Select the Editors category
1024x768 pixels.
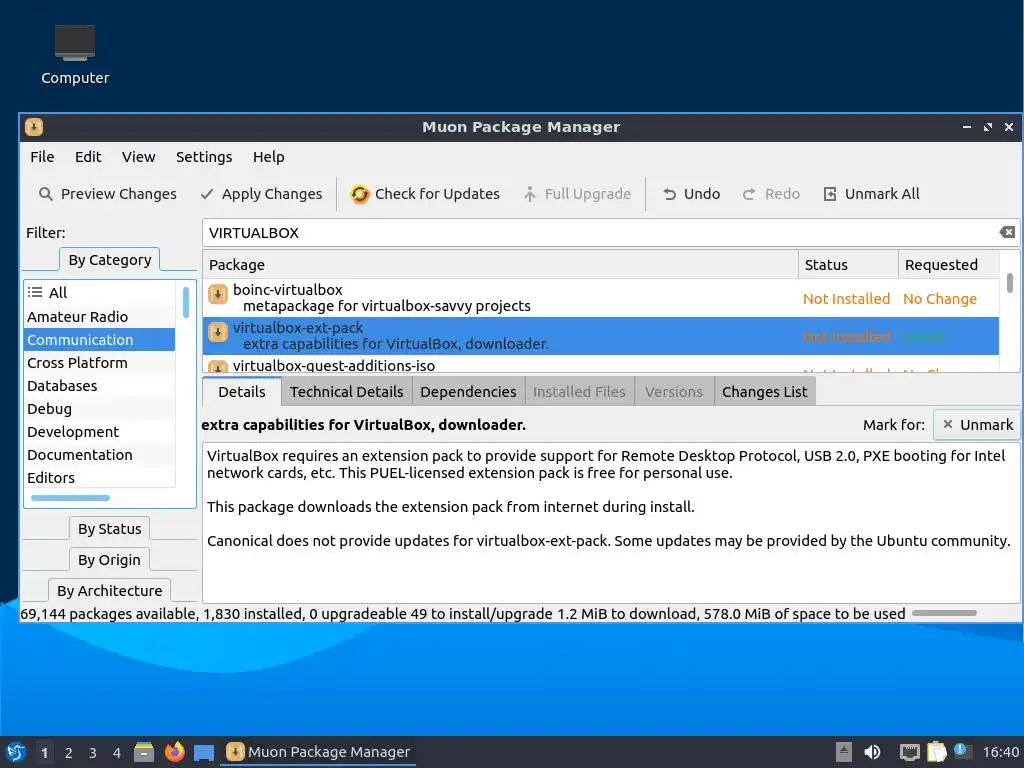[99, 477]
